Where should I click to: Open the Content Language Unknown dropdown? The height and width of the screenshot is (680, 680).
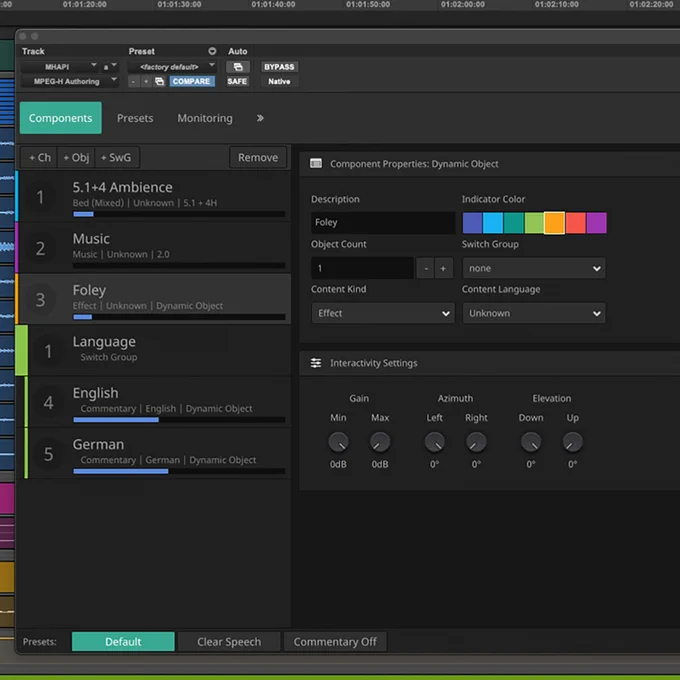[x=534, y=313]
